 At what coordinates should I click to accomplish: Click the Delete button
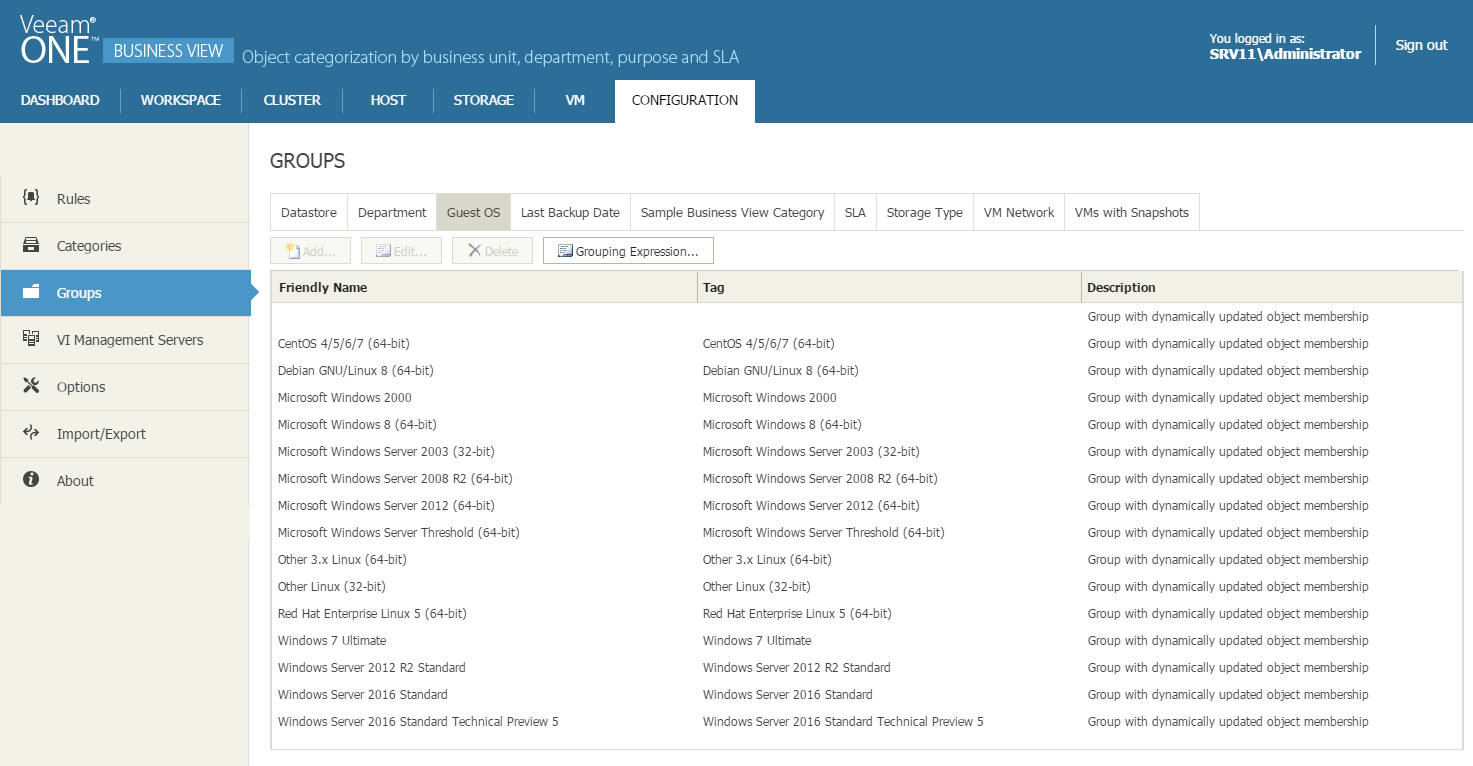coord(492,251)
